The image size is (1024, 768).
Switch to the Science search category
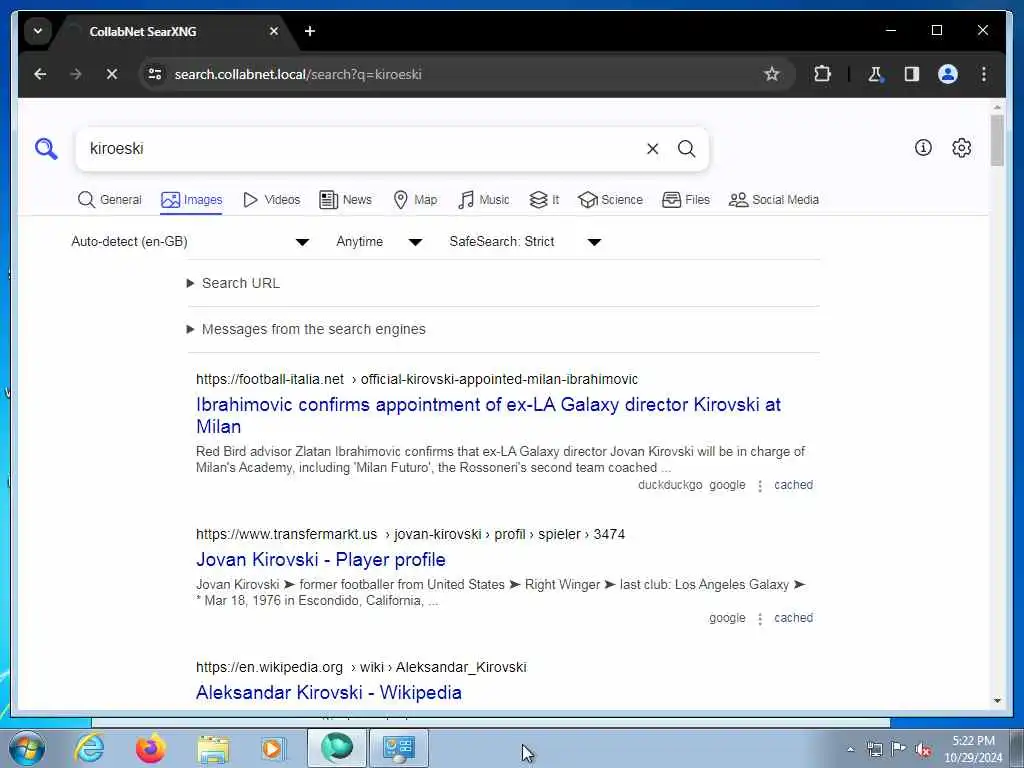pyautogui.click(x=611, y=200)
